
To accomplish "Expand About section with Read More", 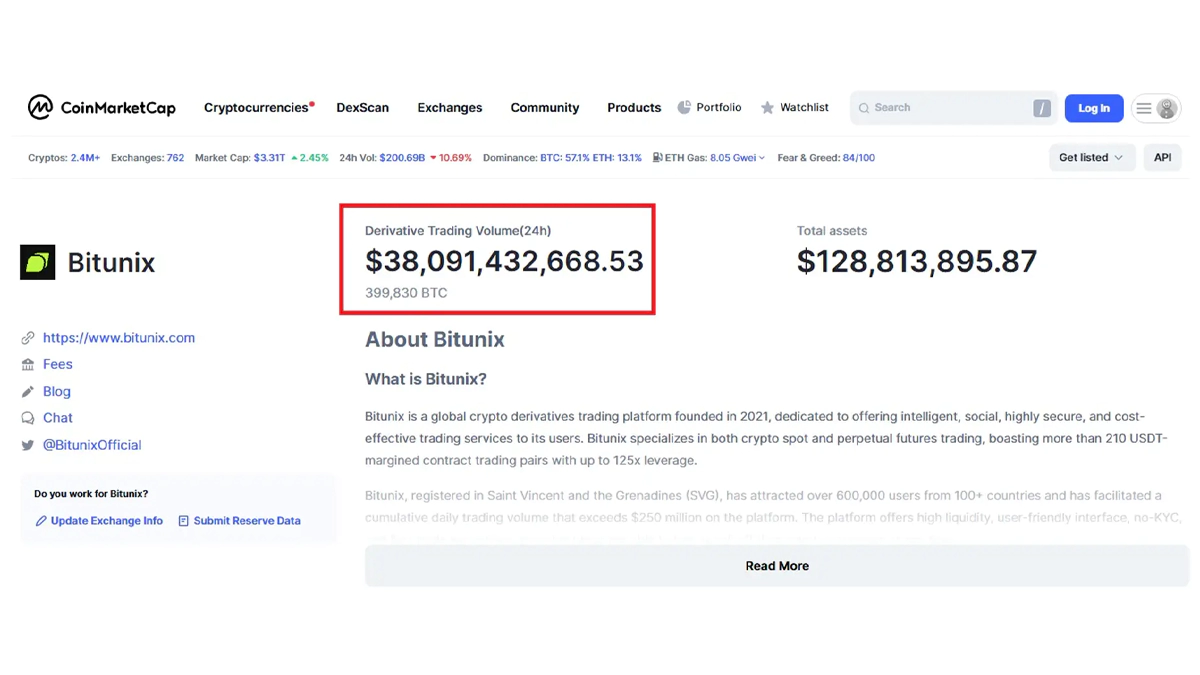I will pos(777,566).
